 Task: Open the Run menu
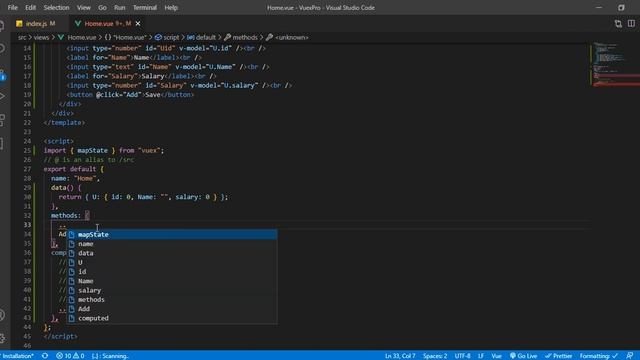[x=120, y=7]
